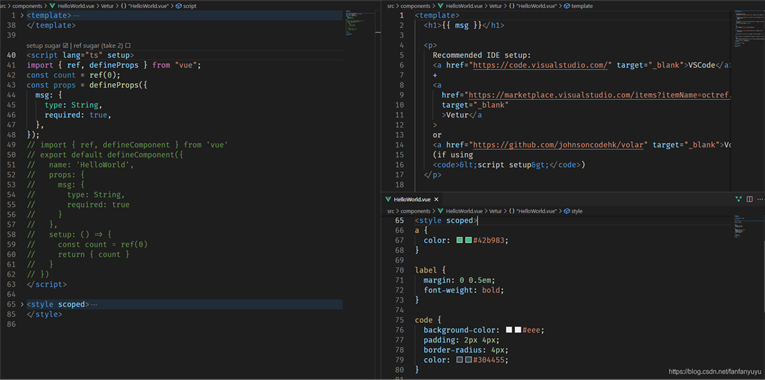Viewport: 765px width, 380px height.
Task: Expand the folded template block on line 1
Action: [22, 16]
